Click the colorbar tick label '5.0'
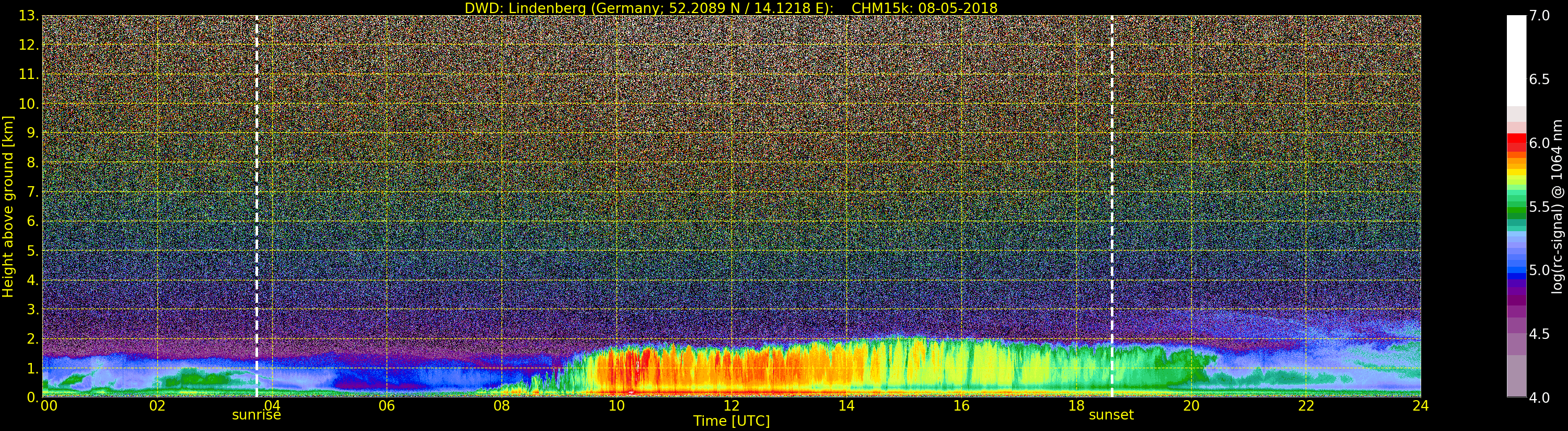Image resolution: width=1568 pixels, height=431 pixels. tap(1539, 270)
